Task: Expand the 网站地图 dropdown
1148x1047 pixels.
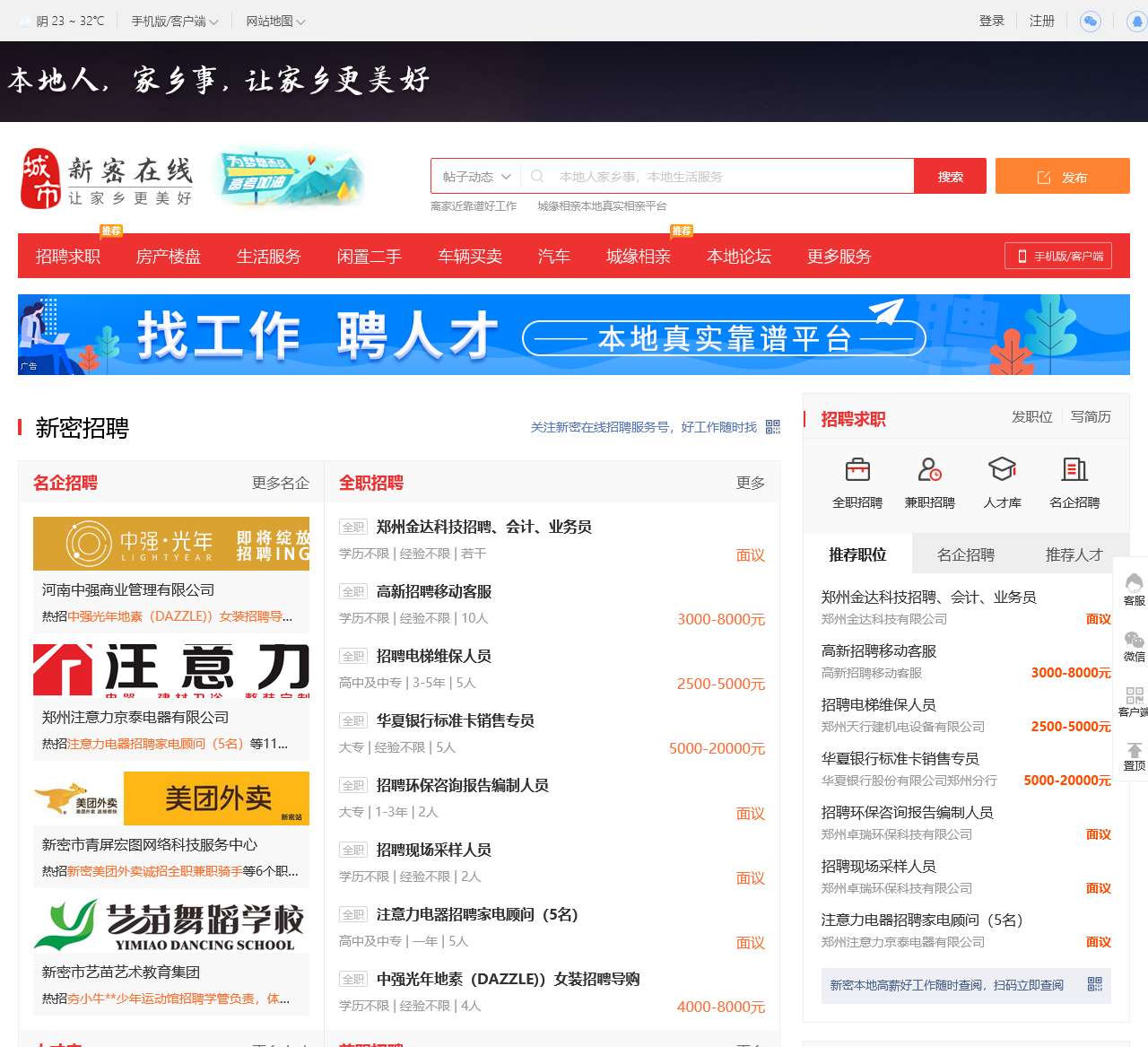Action: pyautogui.click(x=274, y=21)
